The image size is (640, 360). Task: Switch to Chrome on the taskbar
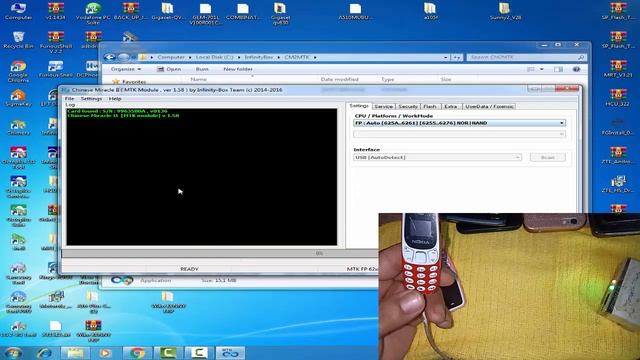137,353
